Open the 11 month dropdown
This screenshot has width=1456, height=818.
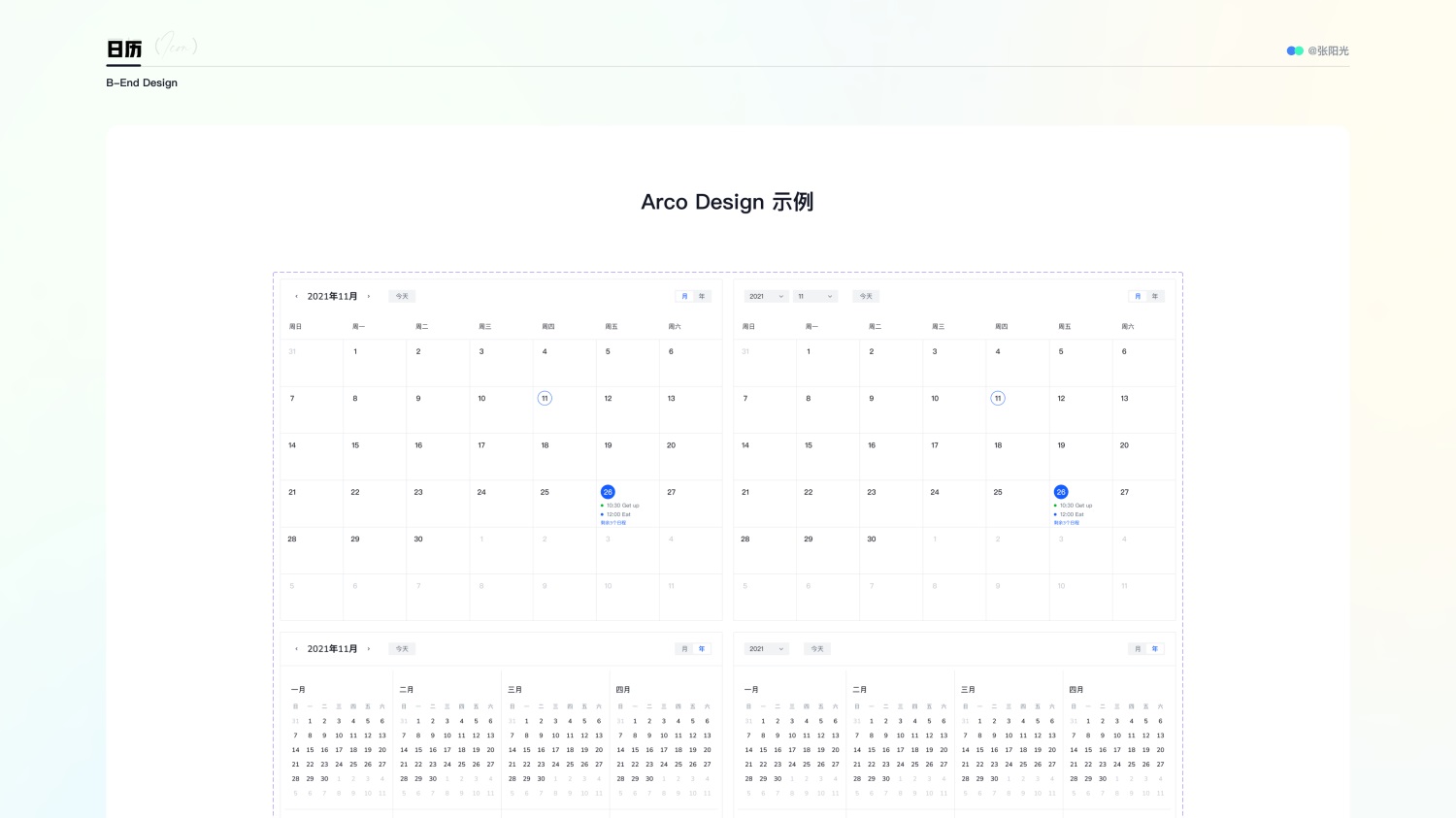point(815,296)
